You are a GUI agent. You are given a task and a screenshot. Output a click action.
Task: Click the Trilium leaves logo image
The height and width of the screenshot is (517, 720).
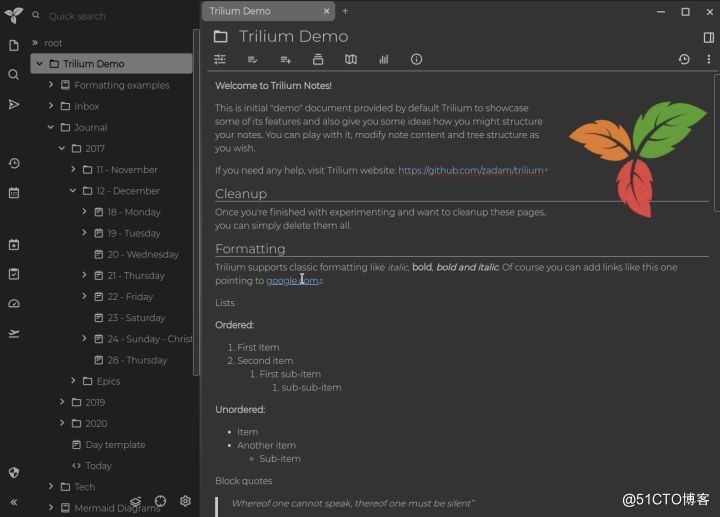(x=638, y=159)
